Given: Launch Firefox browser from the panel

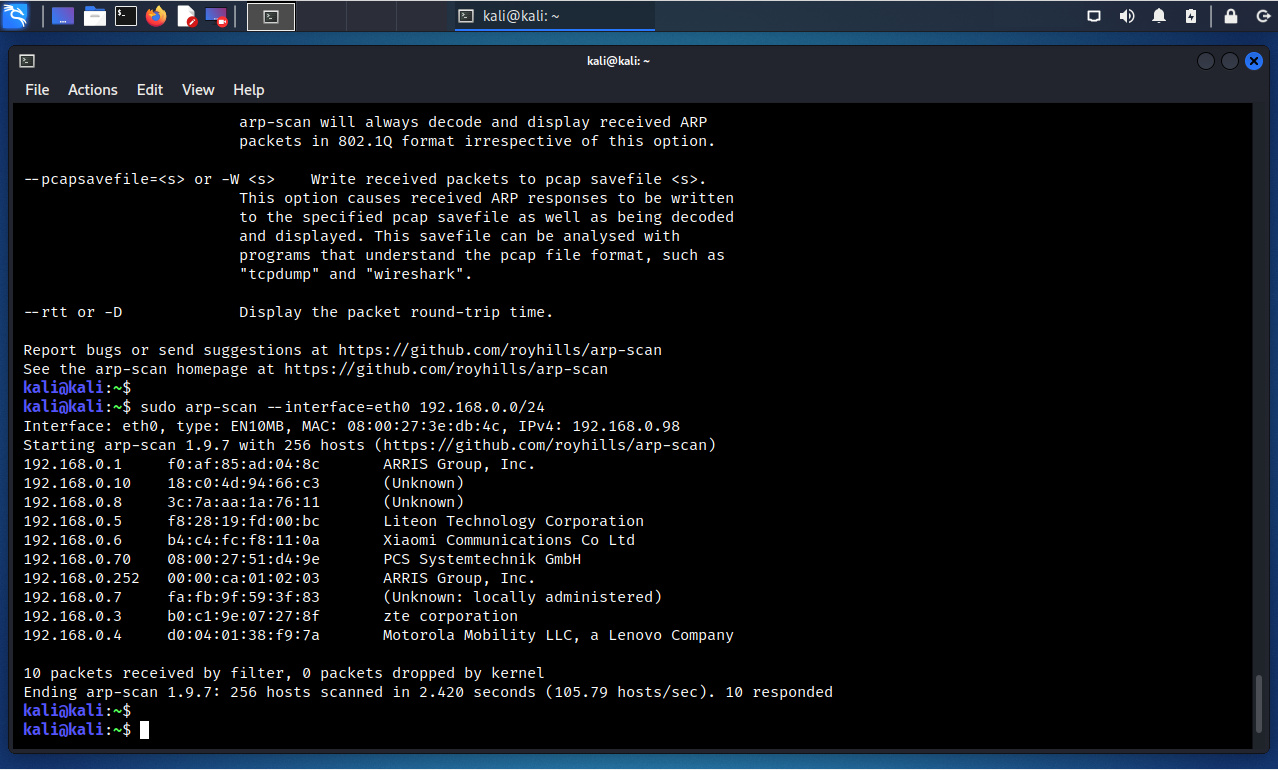Looking at the screenshot, I should click(x=156, y=16).
